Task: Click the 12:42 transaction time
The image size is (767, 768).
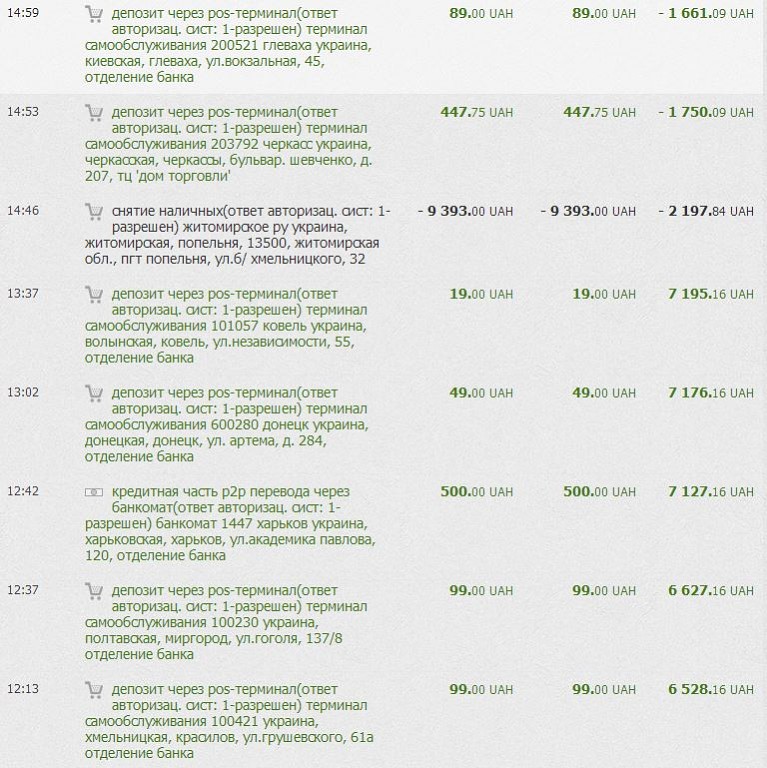Action: (x=23, y=492)
